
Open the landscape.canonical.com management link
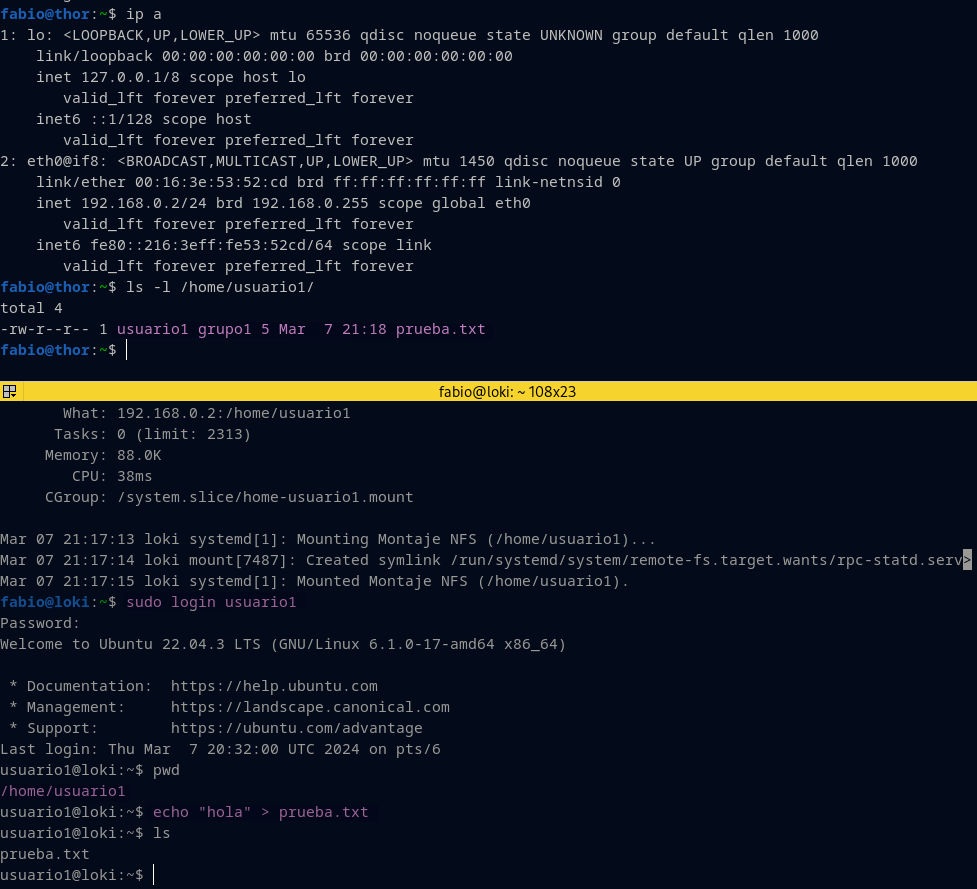[x=309, y=707]
